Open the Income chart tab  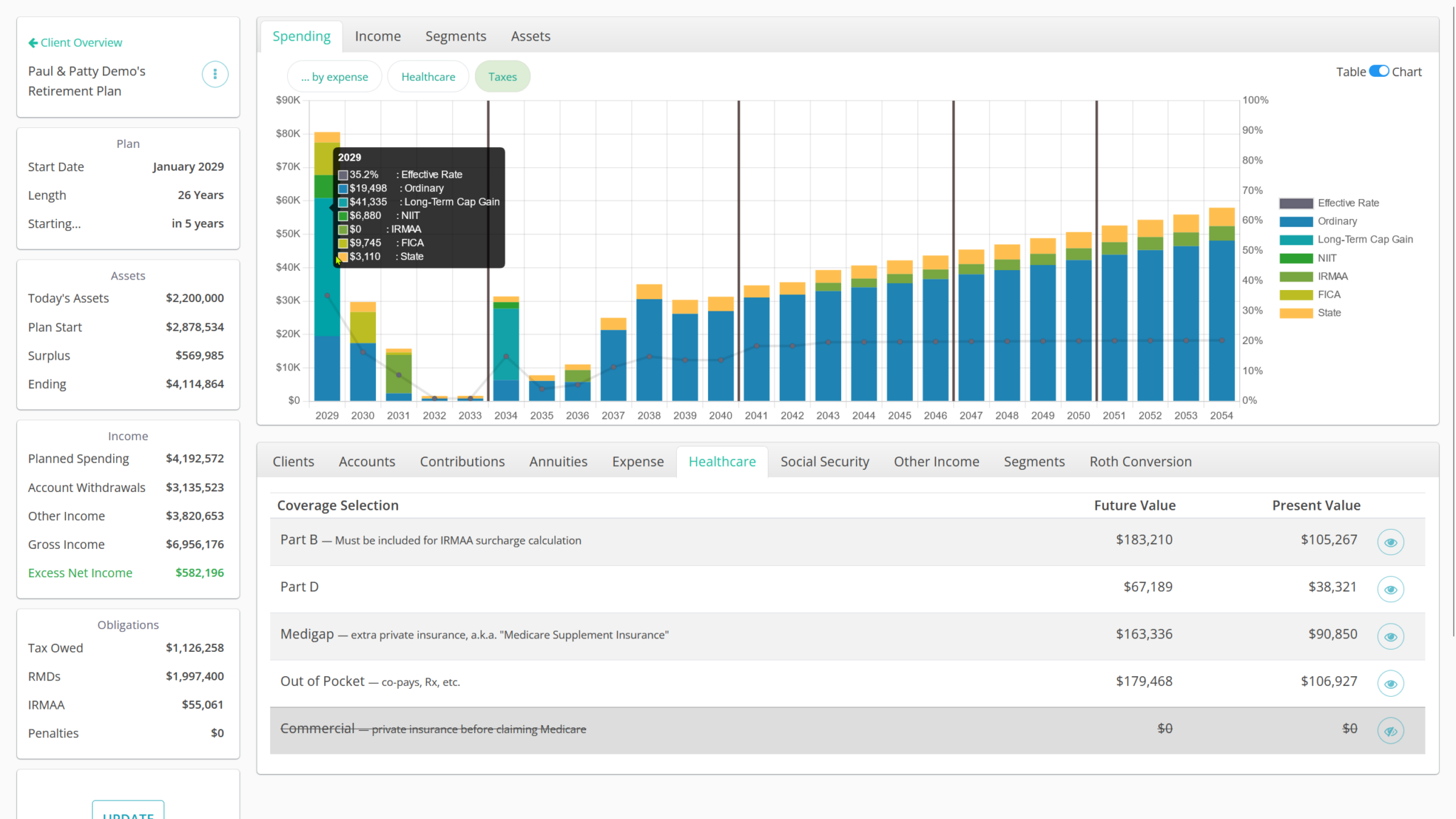click(x=378, y=36)
